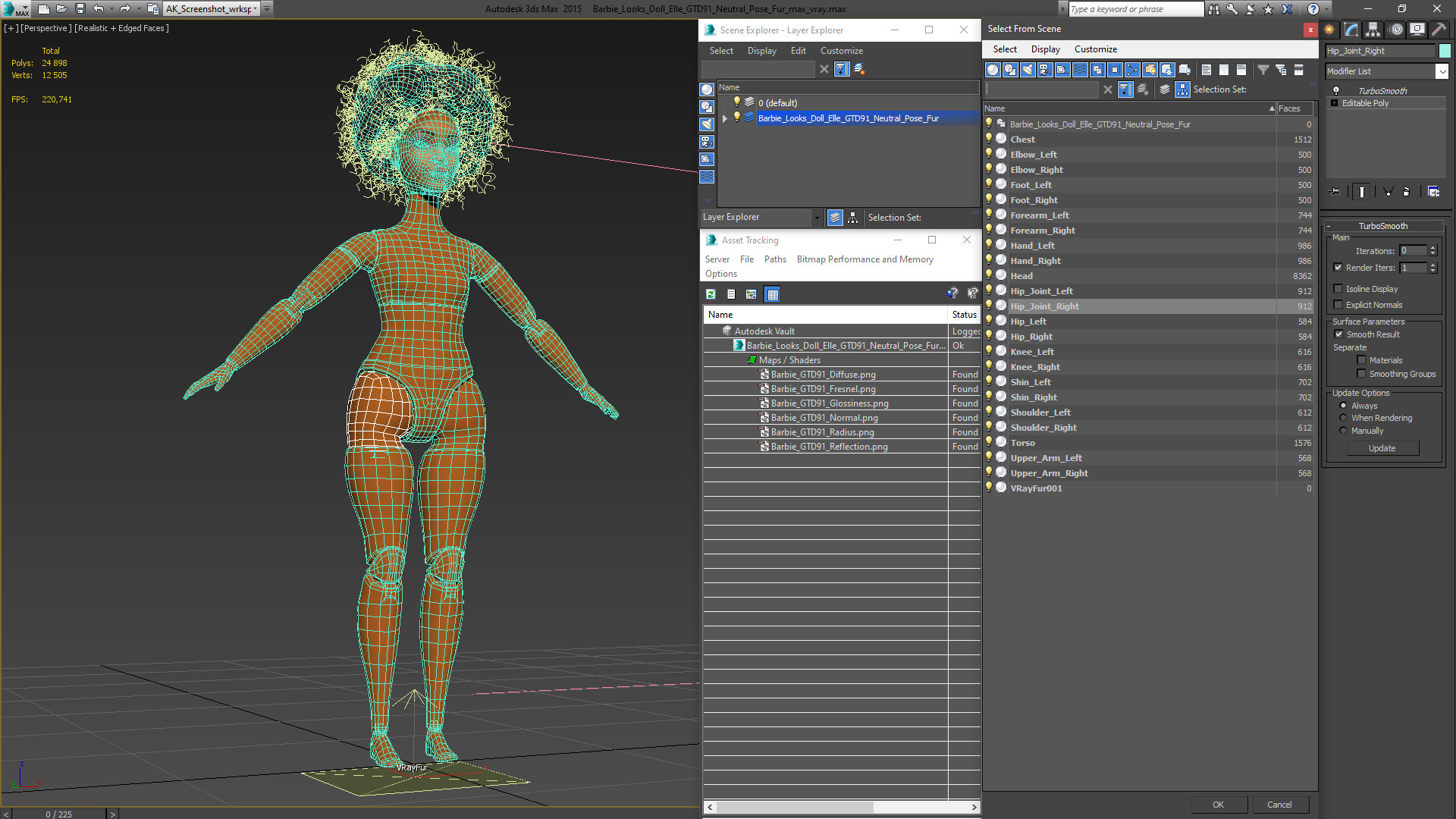Open the workspace selector dropdown AK_Screenshot_wrksp

tap(212, 9)
